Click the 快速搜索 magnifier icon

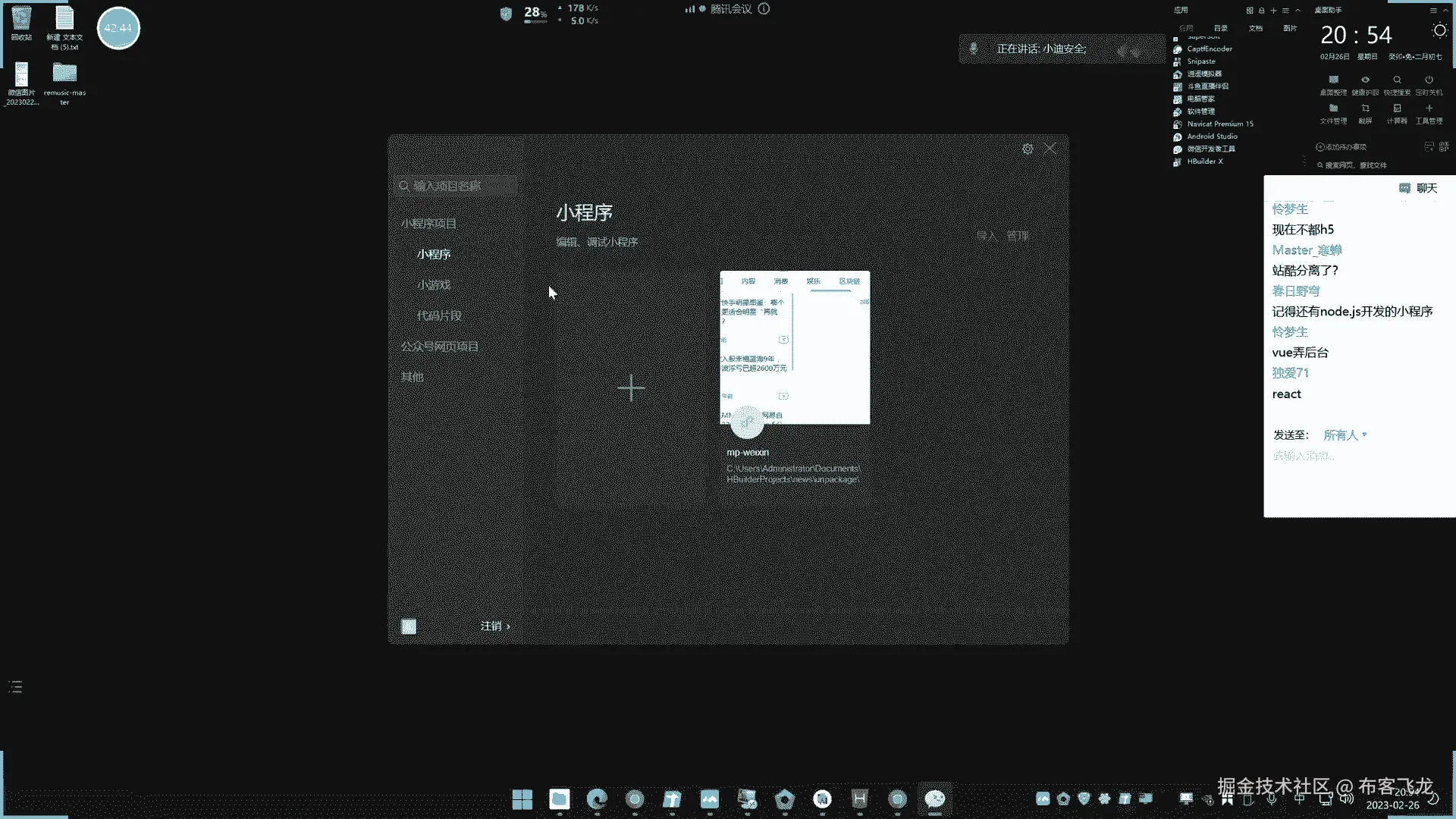[1397, 80]
